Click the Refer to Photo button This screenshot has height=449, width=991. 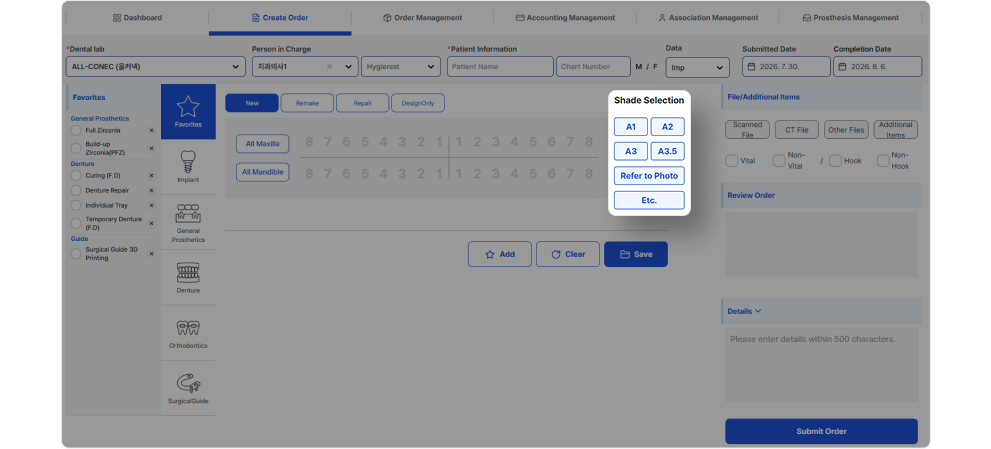coord(649,176)
